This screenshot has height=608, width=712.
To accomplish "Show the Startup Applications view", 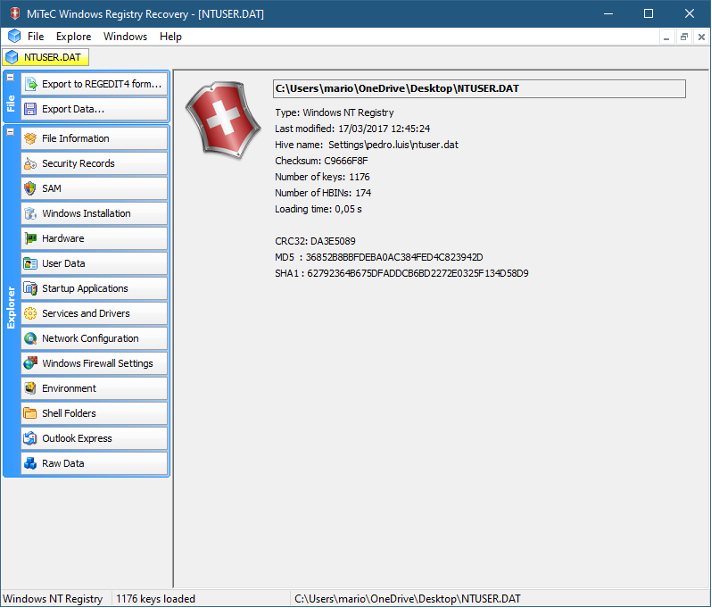I will pyautogui.click(x=94, y=288).
